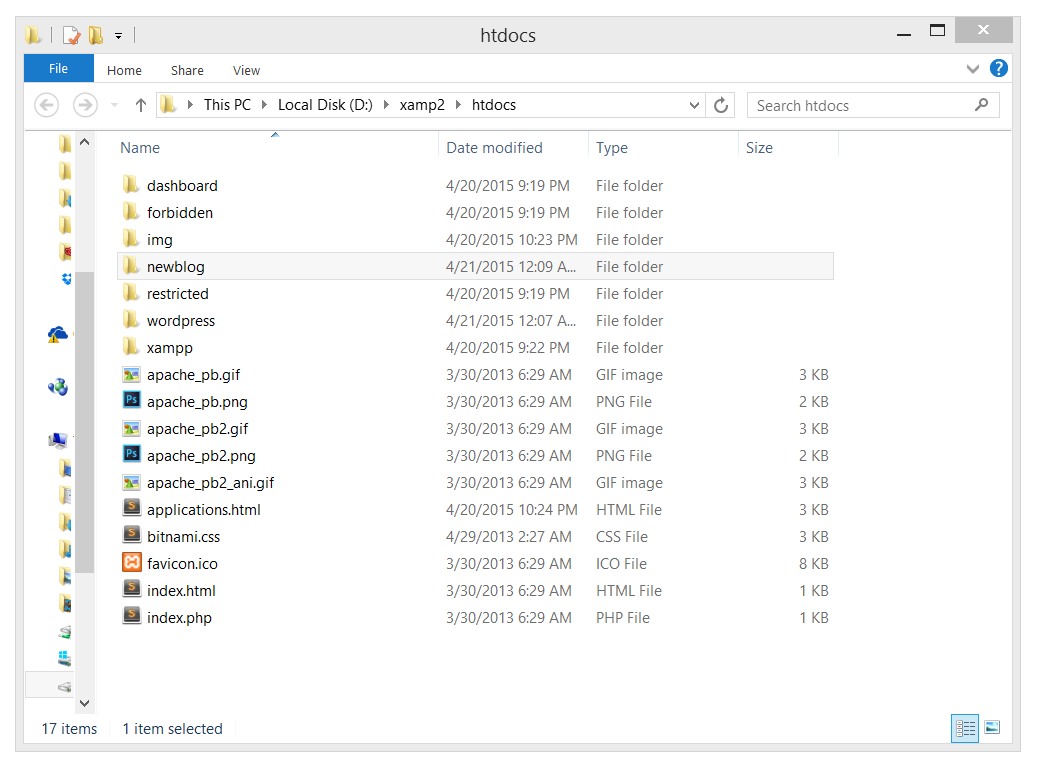Screen dimensions: 1037x771
Task: Open the File menu
Action: pyautogui.click(x=58, y=69)
